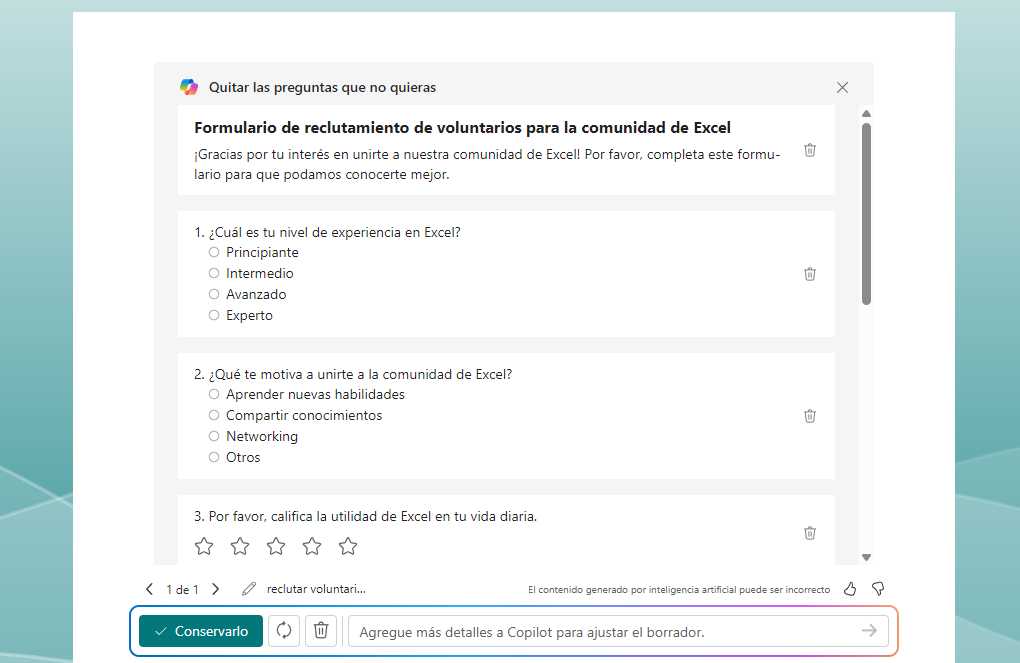Remove question 2 about motivation to join
The image size is (1020, 663).
click(809, 416)
